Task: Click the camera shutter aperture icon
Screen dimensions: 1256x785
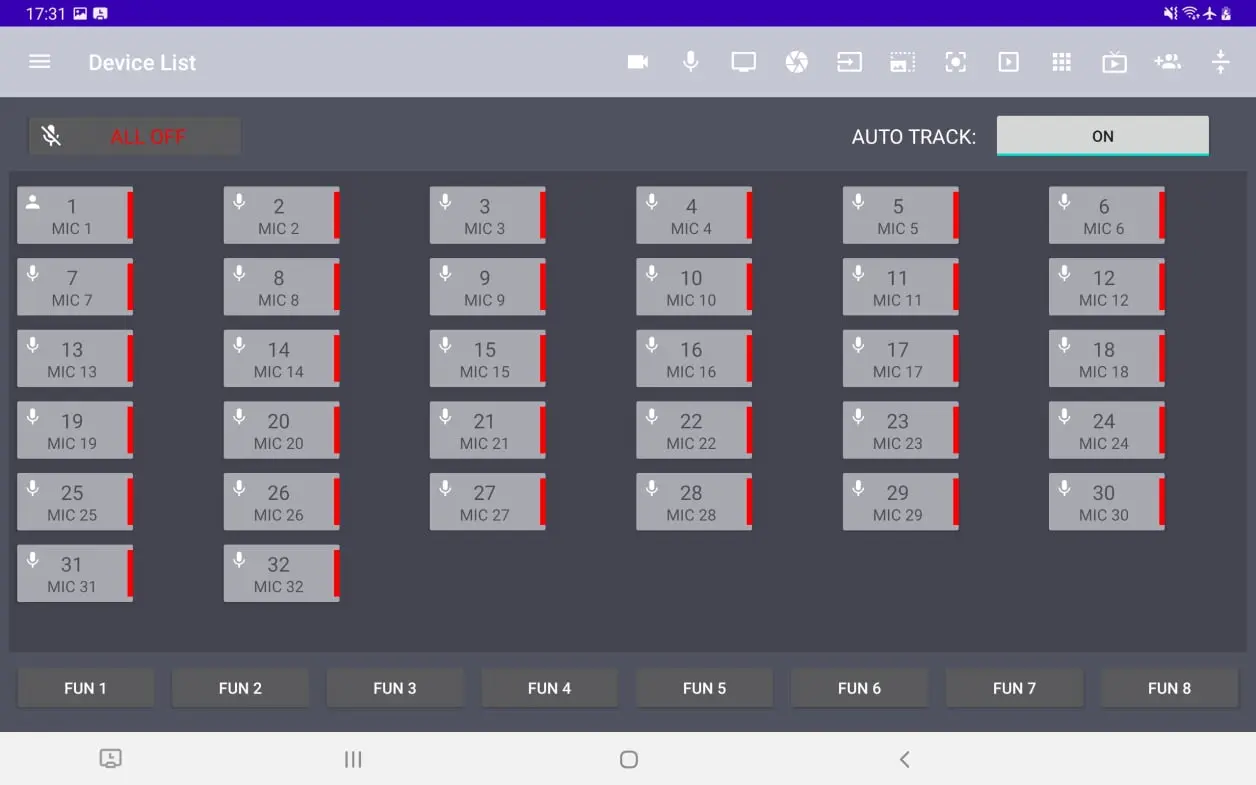Action: [x=796, y=62]
